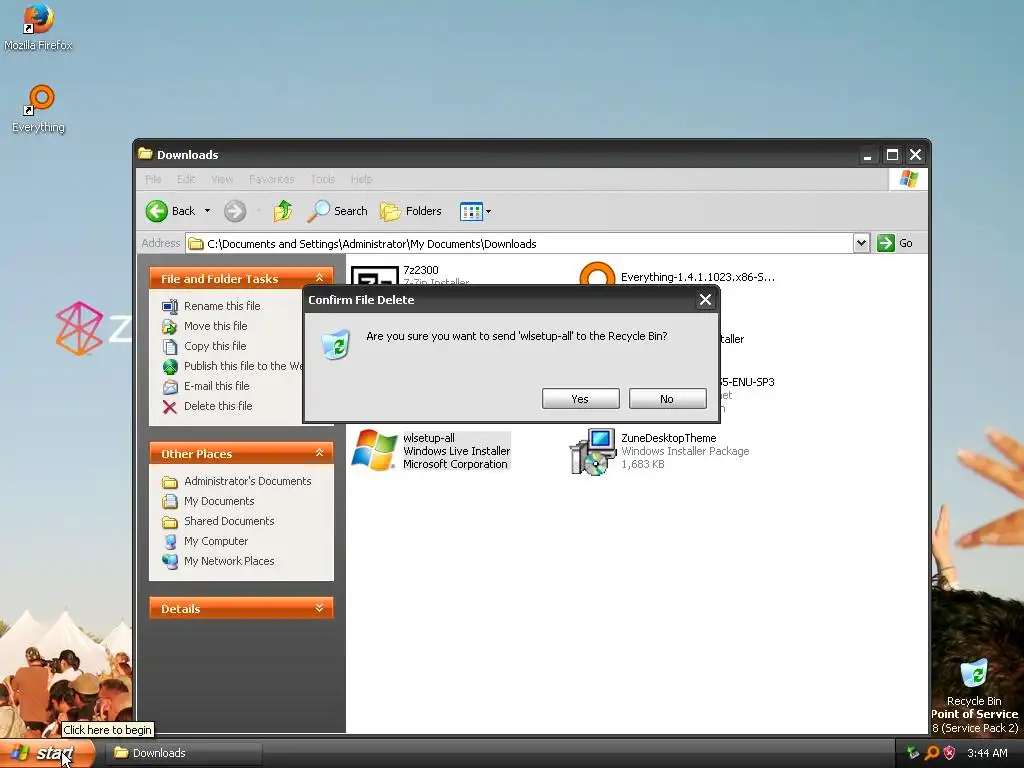Choose Move this file
This screenshot has height=768, width=1024.
coord(216,326)
